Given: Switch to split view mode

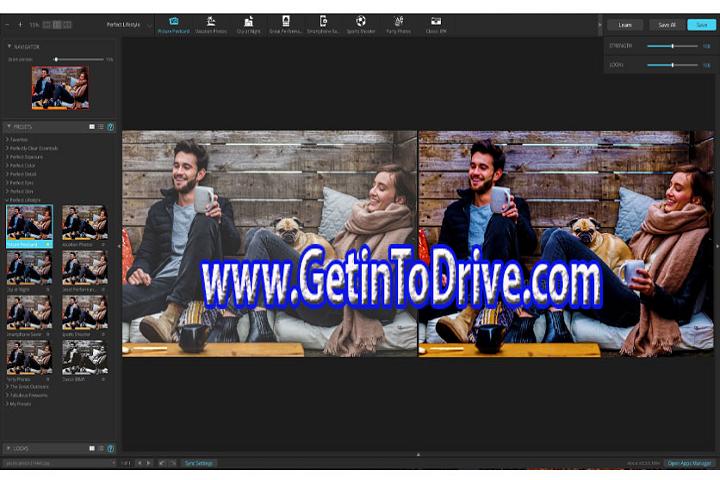Looking at the screenshot, I should [57, 25].
